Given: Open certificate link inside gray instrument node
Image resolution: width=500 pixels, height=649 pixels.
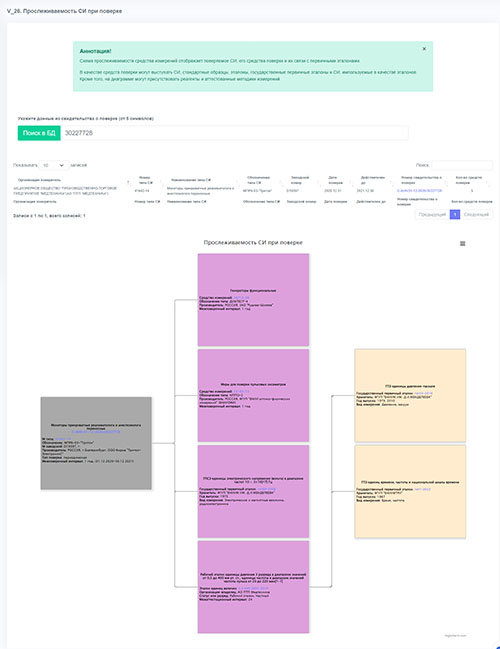Looking at the screenshot, I should [x=96, y=432].
